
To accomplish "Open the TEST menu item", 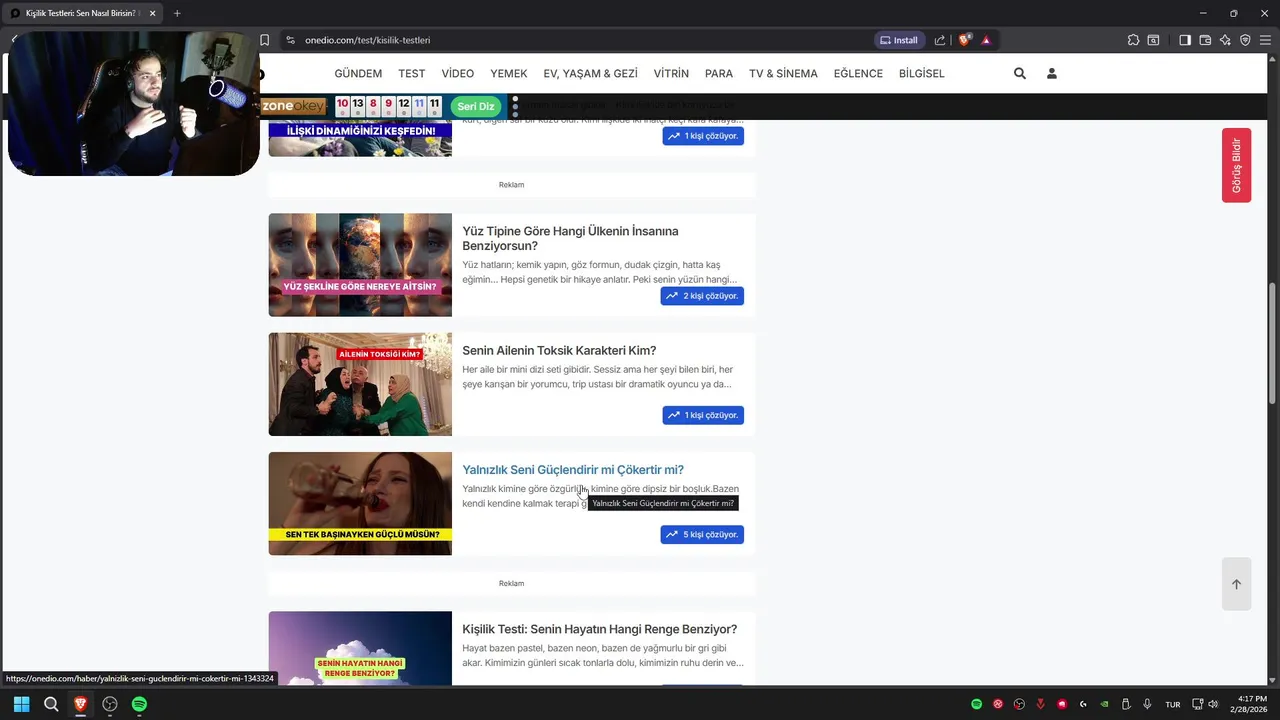I will coord(411,73).
